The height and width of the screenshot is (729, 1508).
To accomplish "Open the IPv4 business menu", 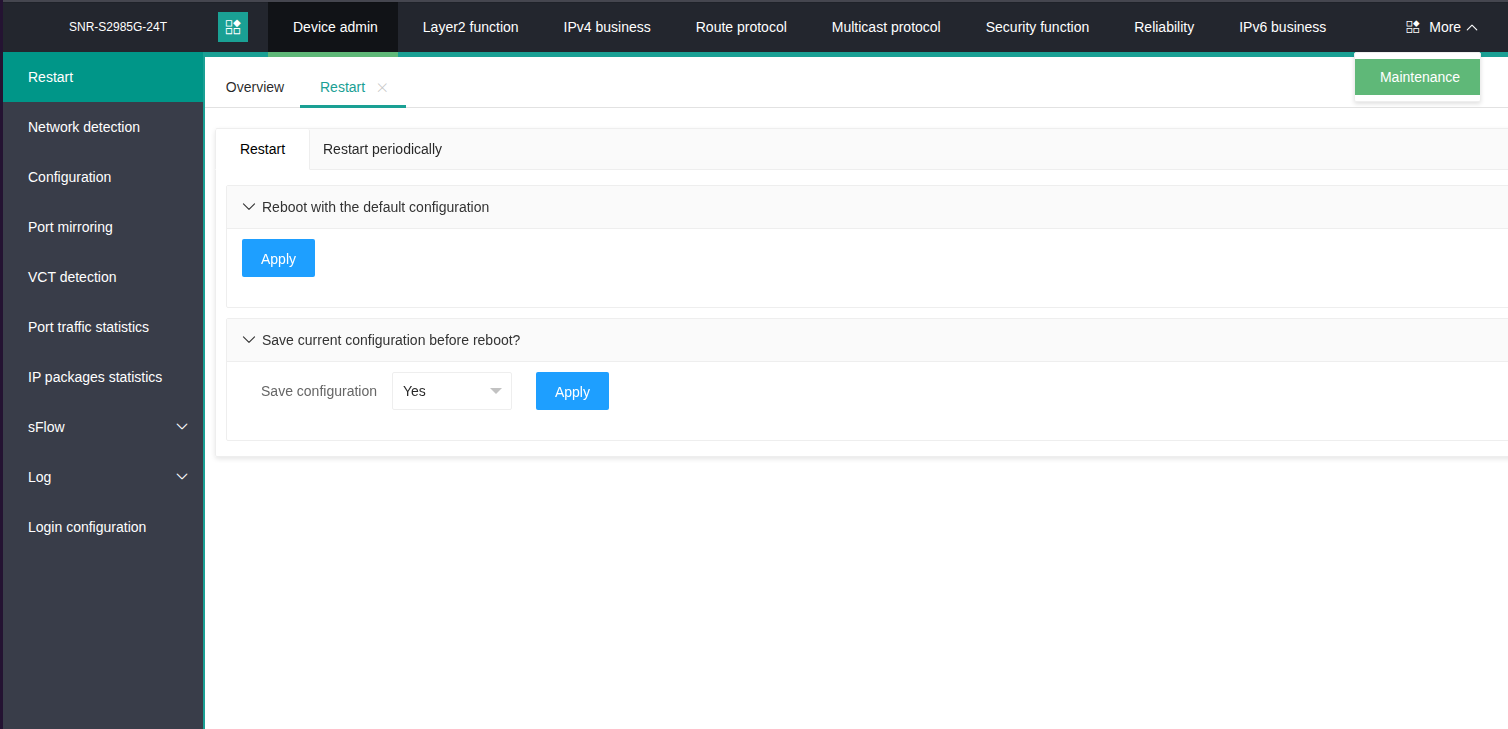I will [607, 27].
